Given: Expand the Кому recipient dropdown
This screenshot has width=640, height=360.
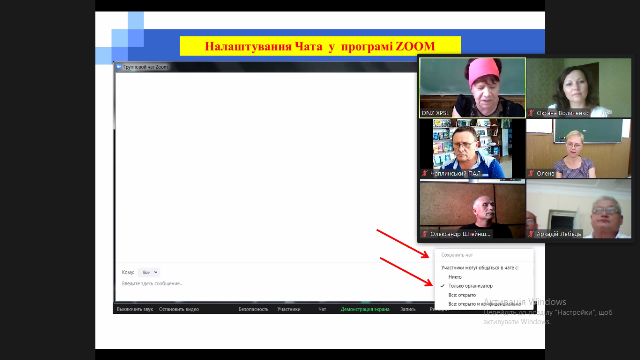Looking at the screenshot, I should coord(149,272).
